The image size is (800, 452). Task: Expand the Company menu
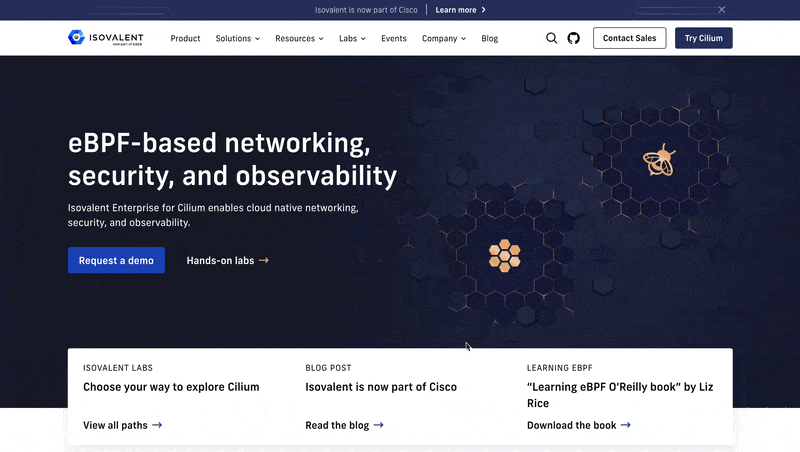(x=444, y=38)
